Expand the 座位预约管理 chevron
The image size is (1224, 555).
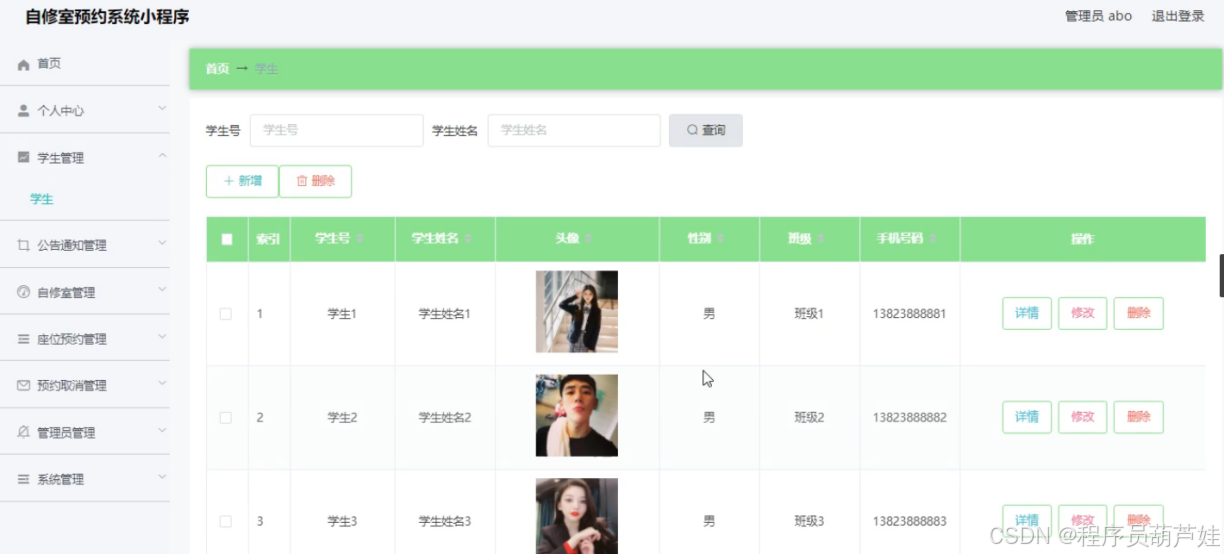162,337
